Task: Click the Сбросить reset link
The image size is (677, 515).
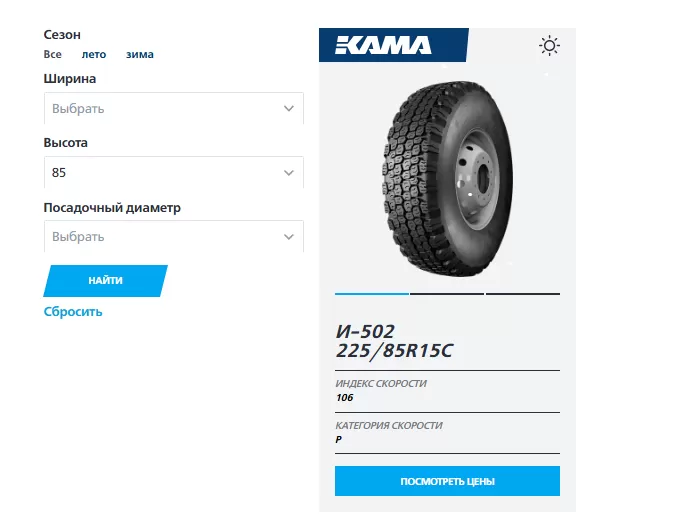Action: click(x=73, y=312)
